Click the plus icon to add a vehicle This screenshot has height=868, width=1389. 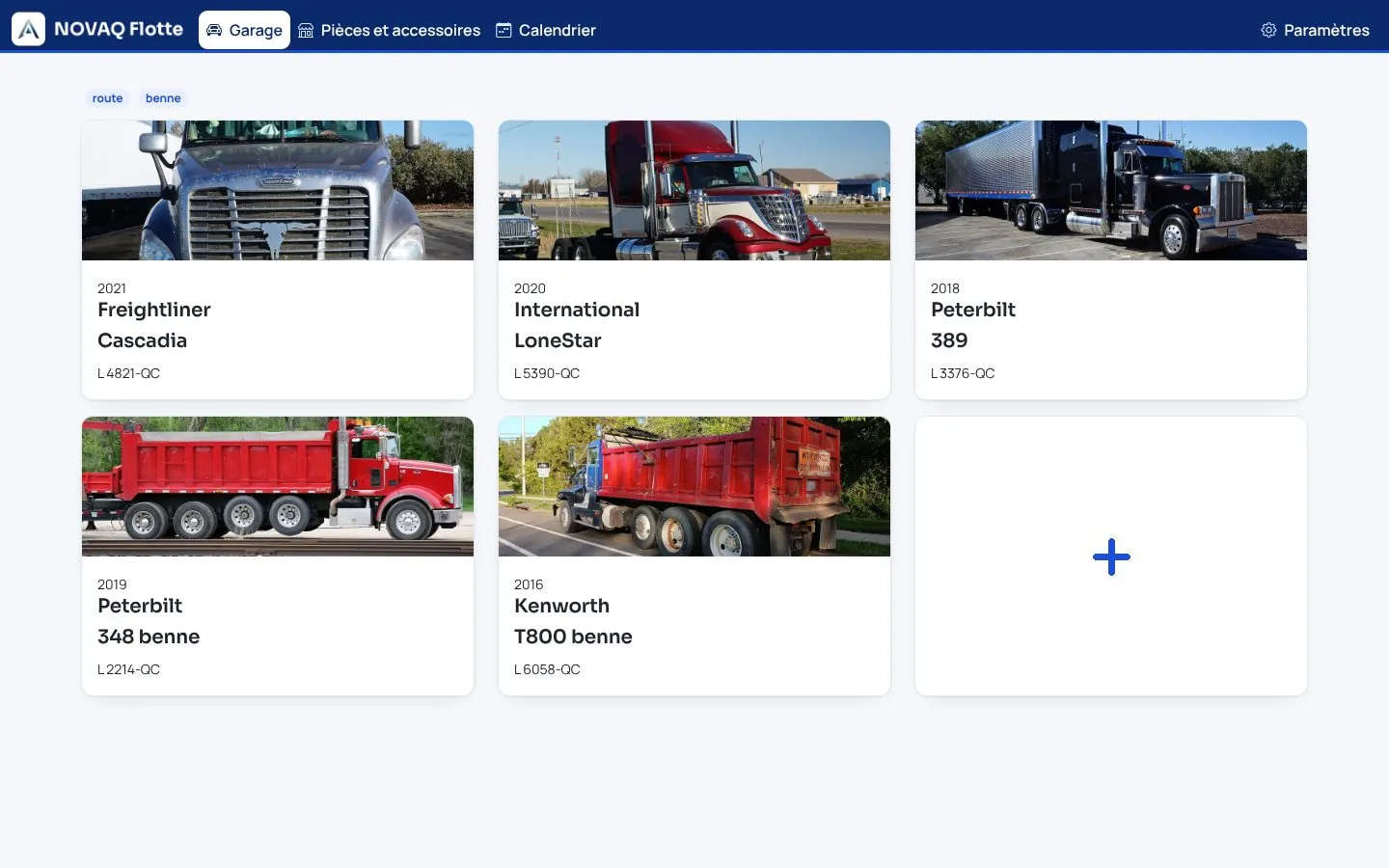tap(1111, 556)
